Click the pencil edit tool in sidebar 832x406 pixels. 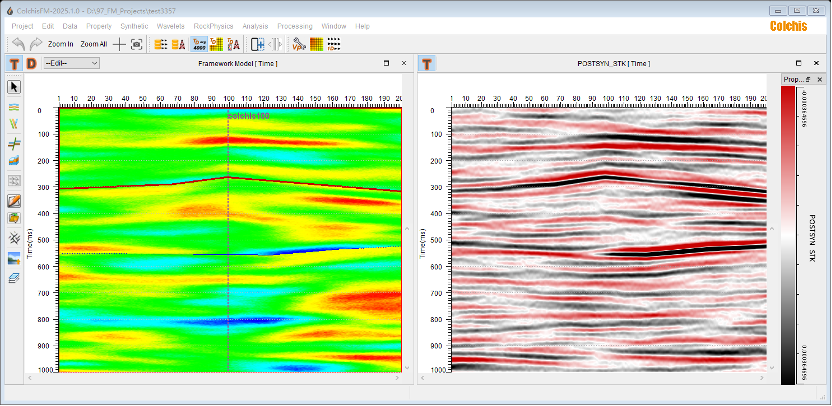coord(14,201)
